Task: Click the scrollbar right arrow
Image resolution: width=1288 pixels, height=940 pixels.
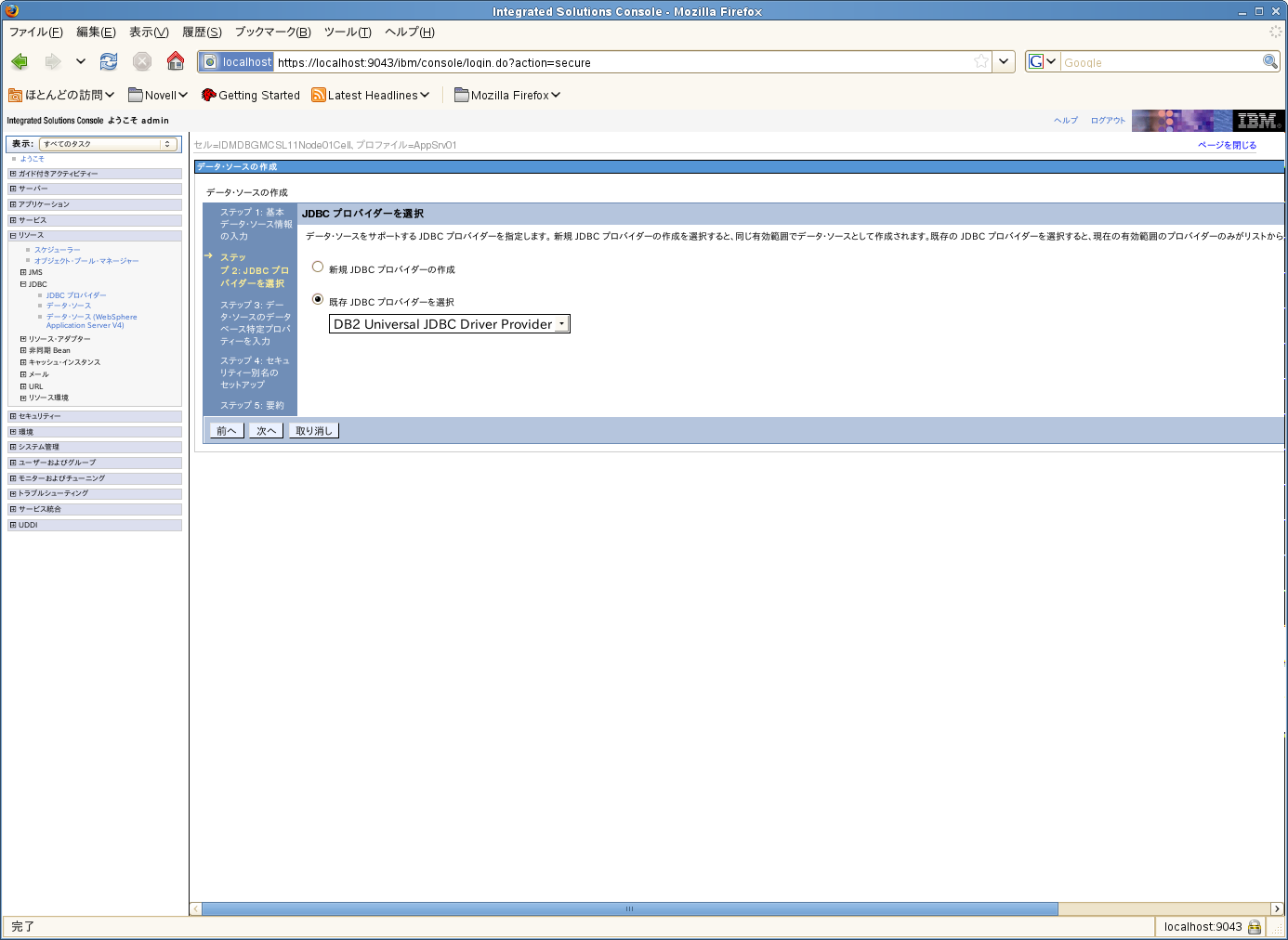Action: [1278, 908]
